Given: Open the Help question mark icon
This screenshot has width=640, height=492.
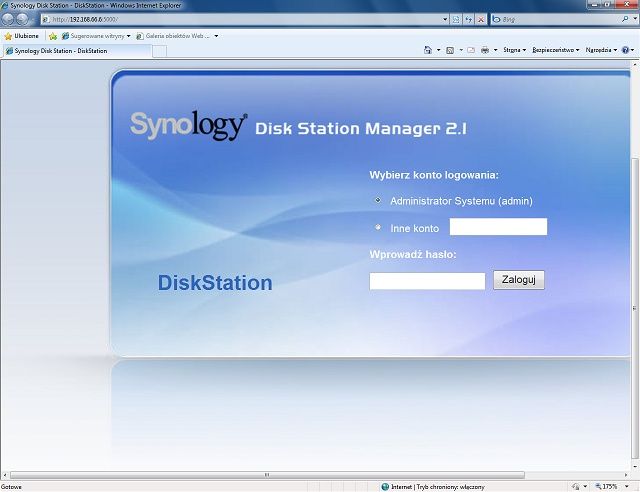Looking at the screenshot, I should [x=625, y=50].
